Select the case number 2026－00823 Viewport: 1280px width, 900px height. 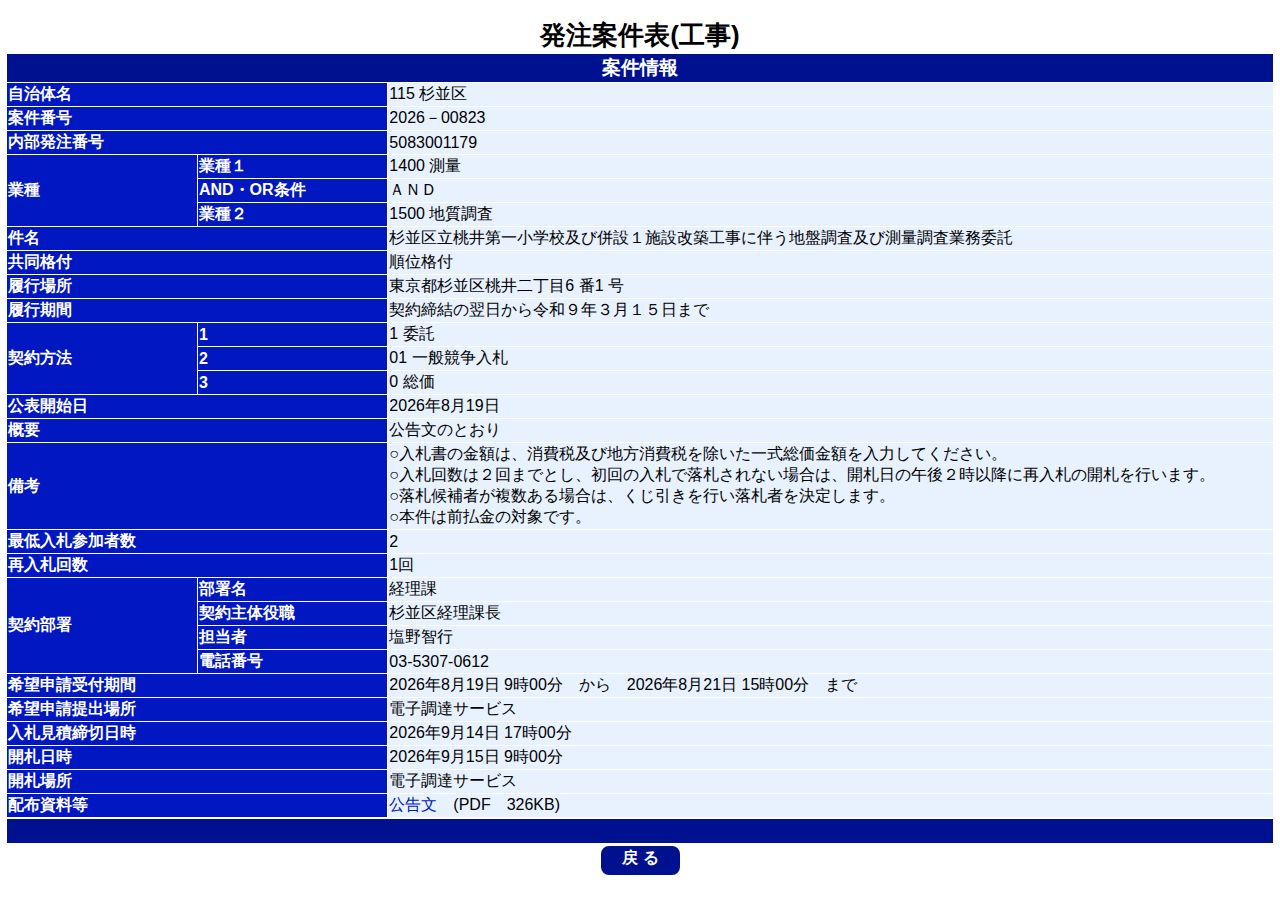click(x=437, y=118)
